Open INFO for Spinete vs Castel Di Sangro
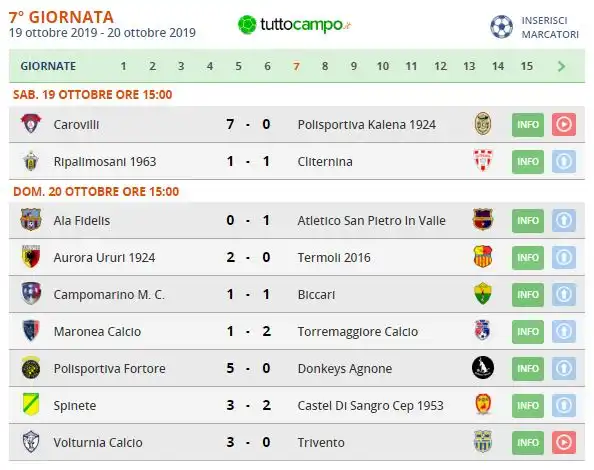This screenshot has width=594, height=470. click(528, 405)
